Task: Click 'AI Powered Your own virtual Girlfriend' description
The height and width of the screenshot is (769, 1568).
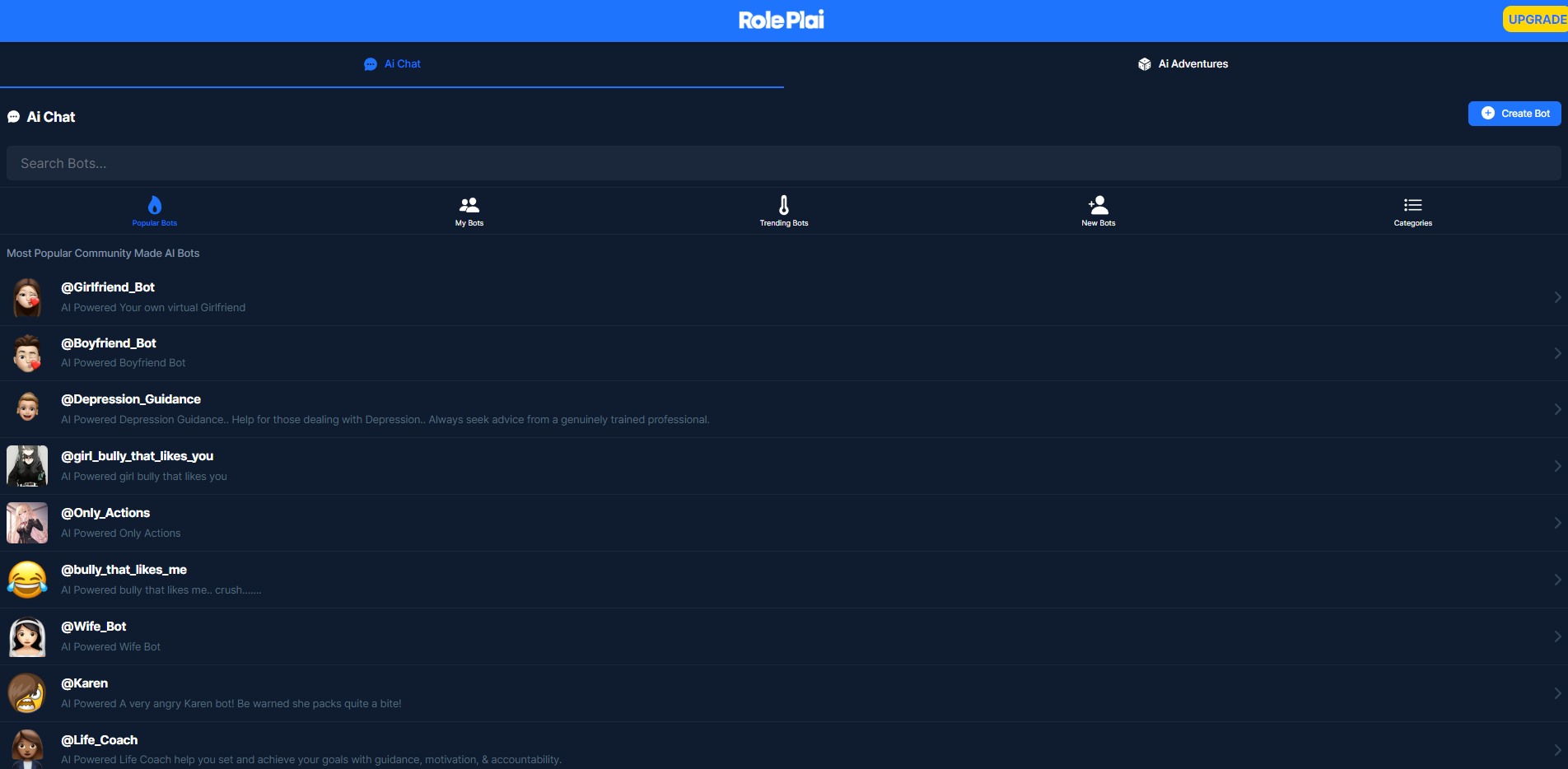Action: tap(153, 308)
